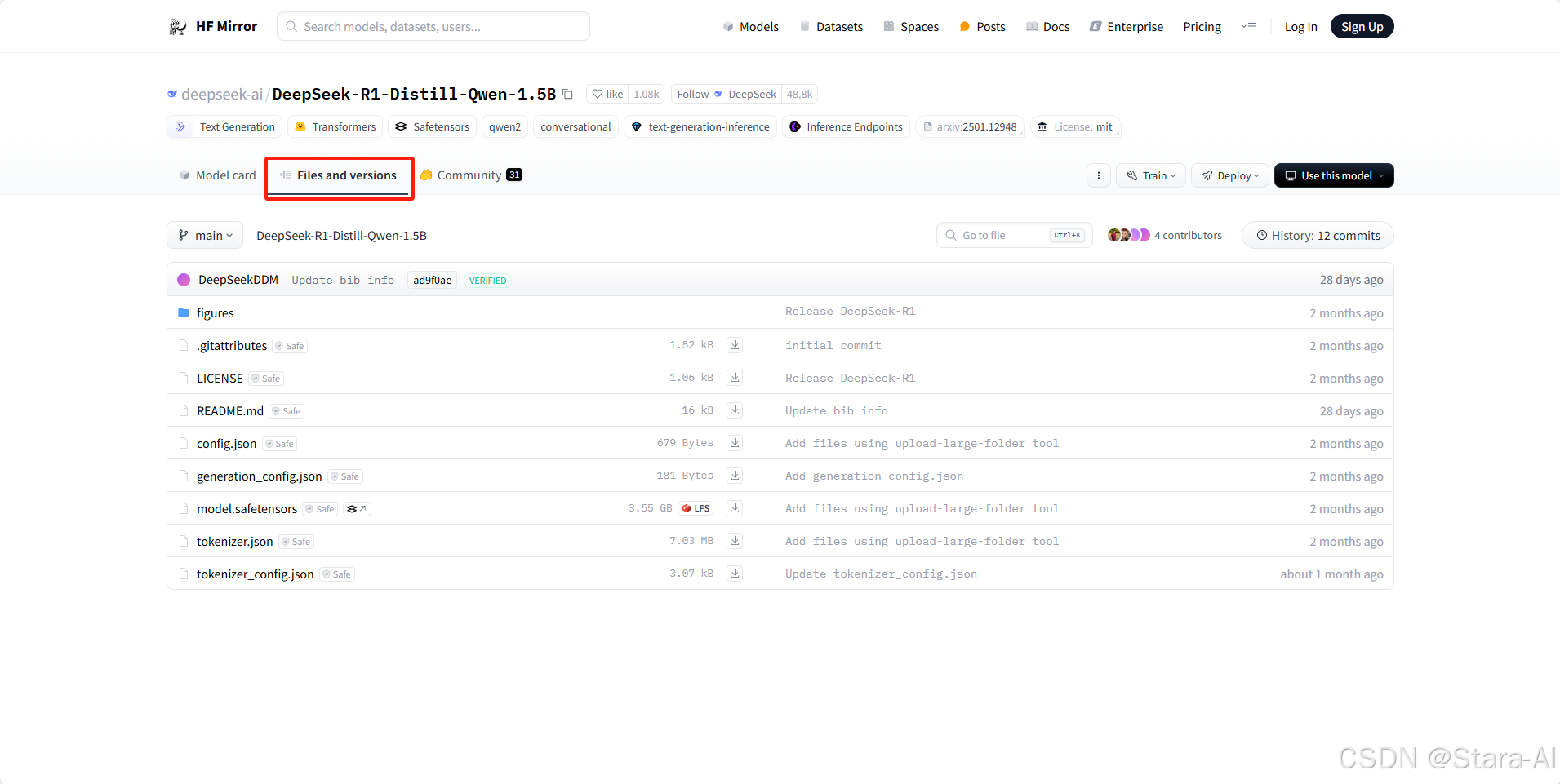Click the DeepSeekDDM avatar circle

(184, 280)
